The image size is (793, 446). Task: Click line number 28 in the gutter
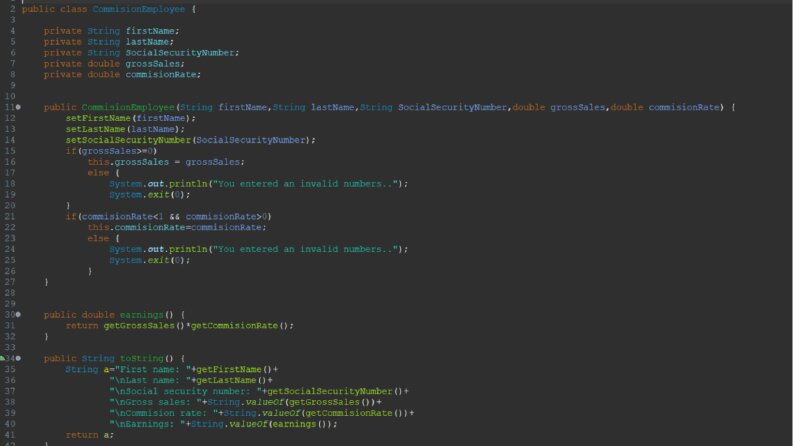click(x=10, y=293)
